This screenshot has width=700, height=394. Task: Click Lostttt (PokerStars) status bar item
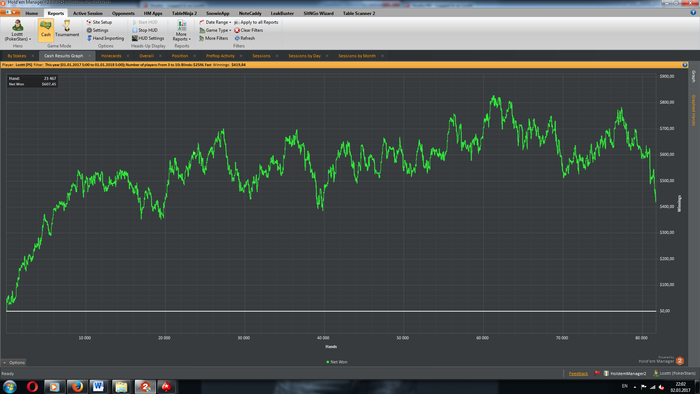tap(675, 373)
